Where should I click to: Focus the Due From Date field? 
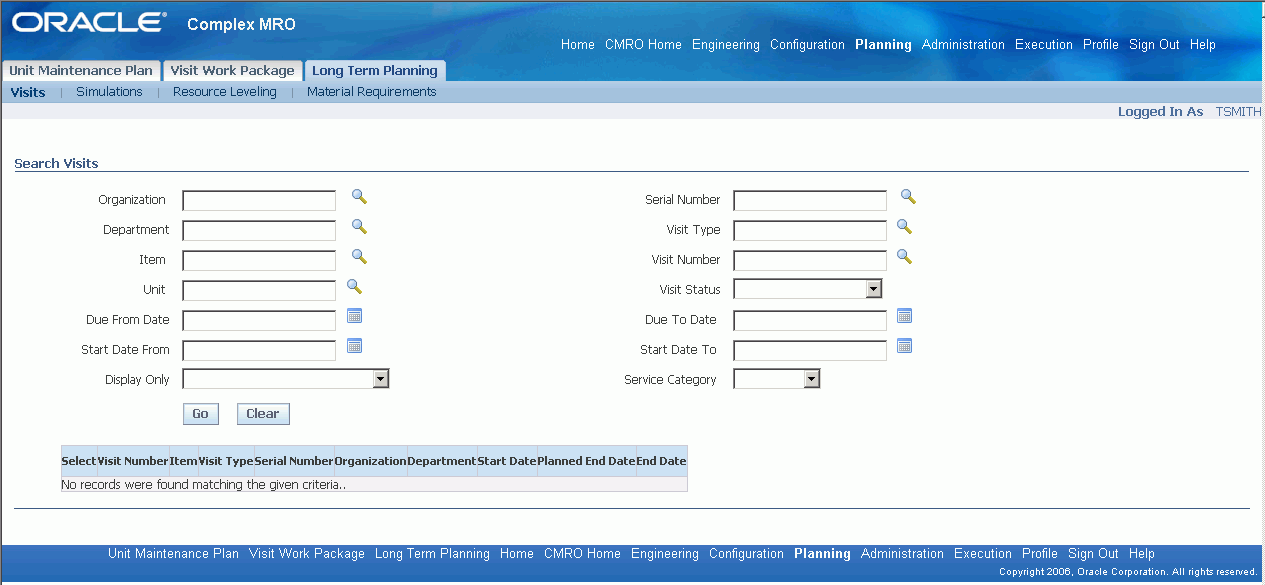pos(260,321)
